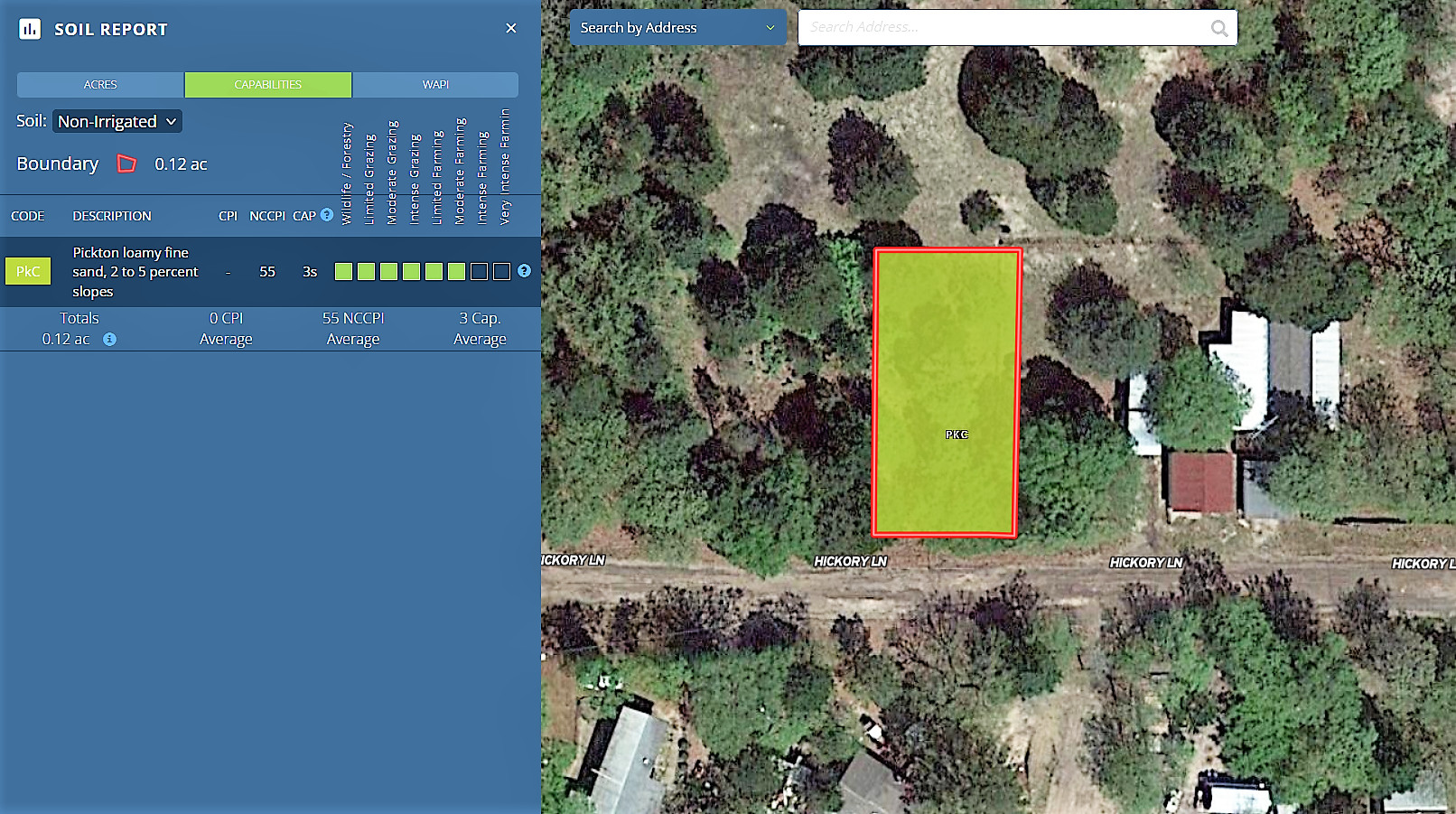Click the empty Intense Farming capability square

479,271
